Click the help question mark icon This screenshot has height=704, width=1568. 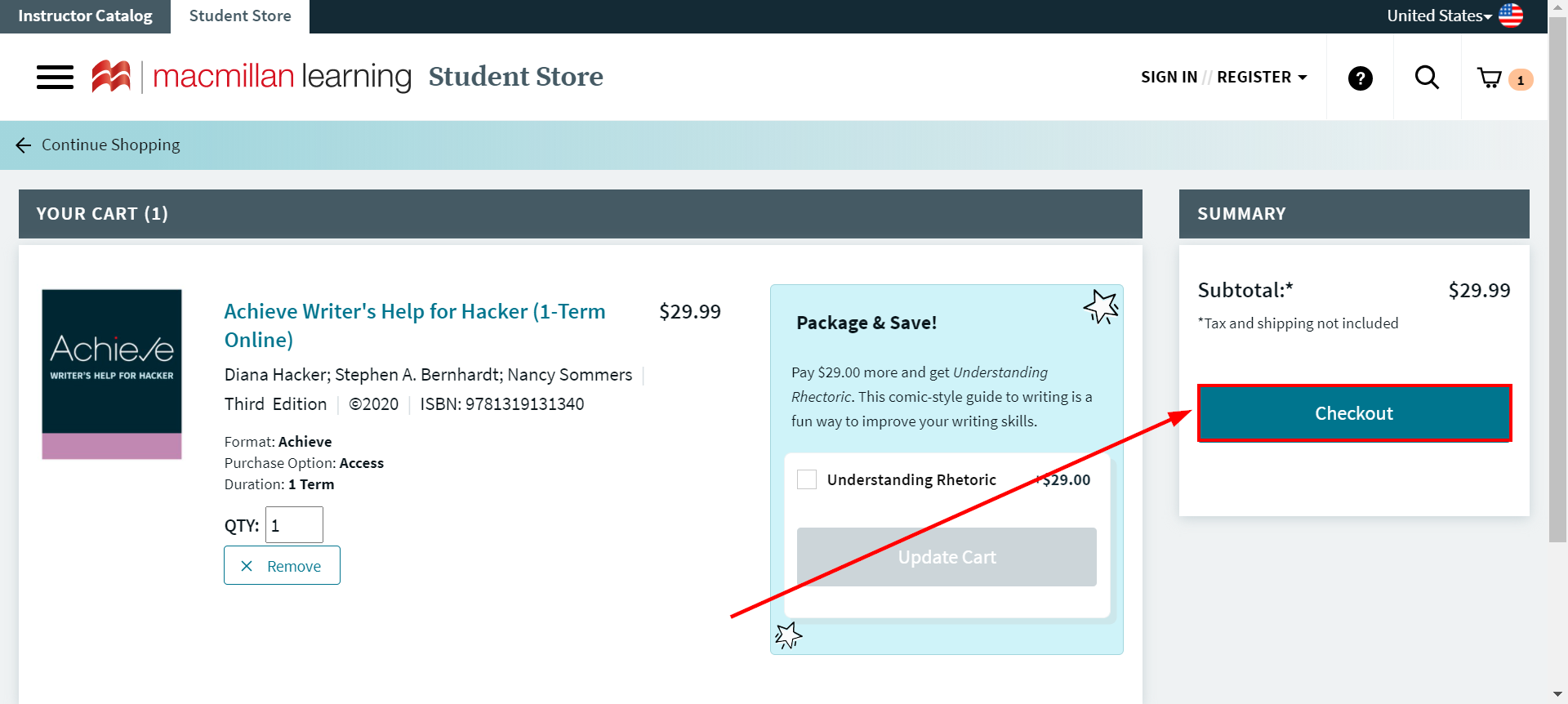click(x=1359, y=78)
